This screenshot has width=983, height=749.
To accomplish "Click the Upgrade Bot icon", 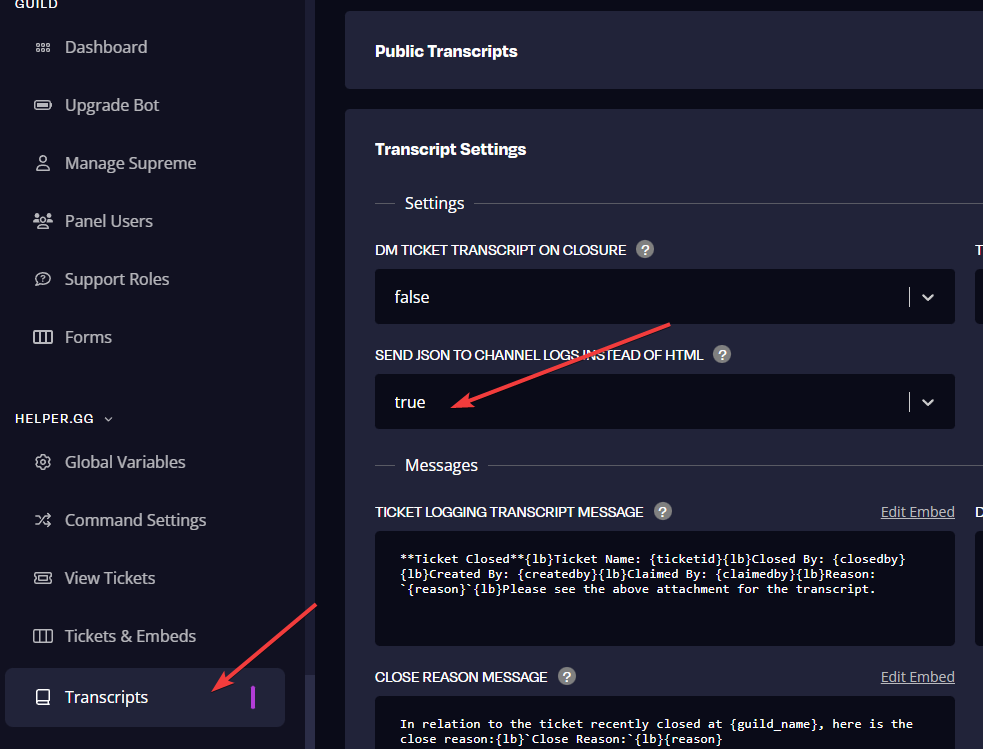I will [x=41, y=104].
